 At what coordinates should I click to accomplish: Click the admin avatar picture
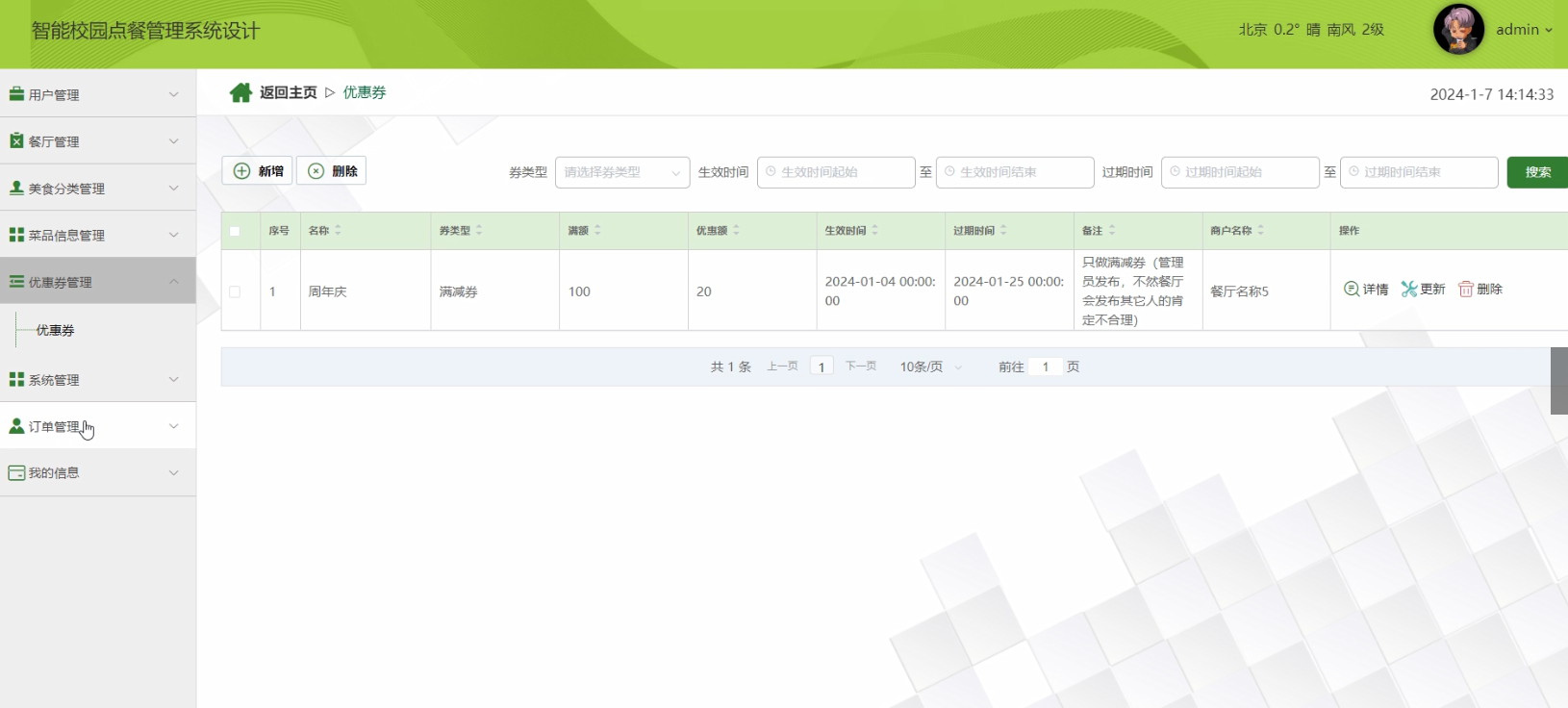coord(1458,30)
